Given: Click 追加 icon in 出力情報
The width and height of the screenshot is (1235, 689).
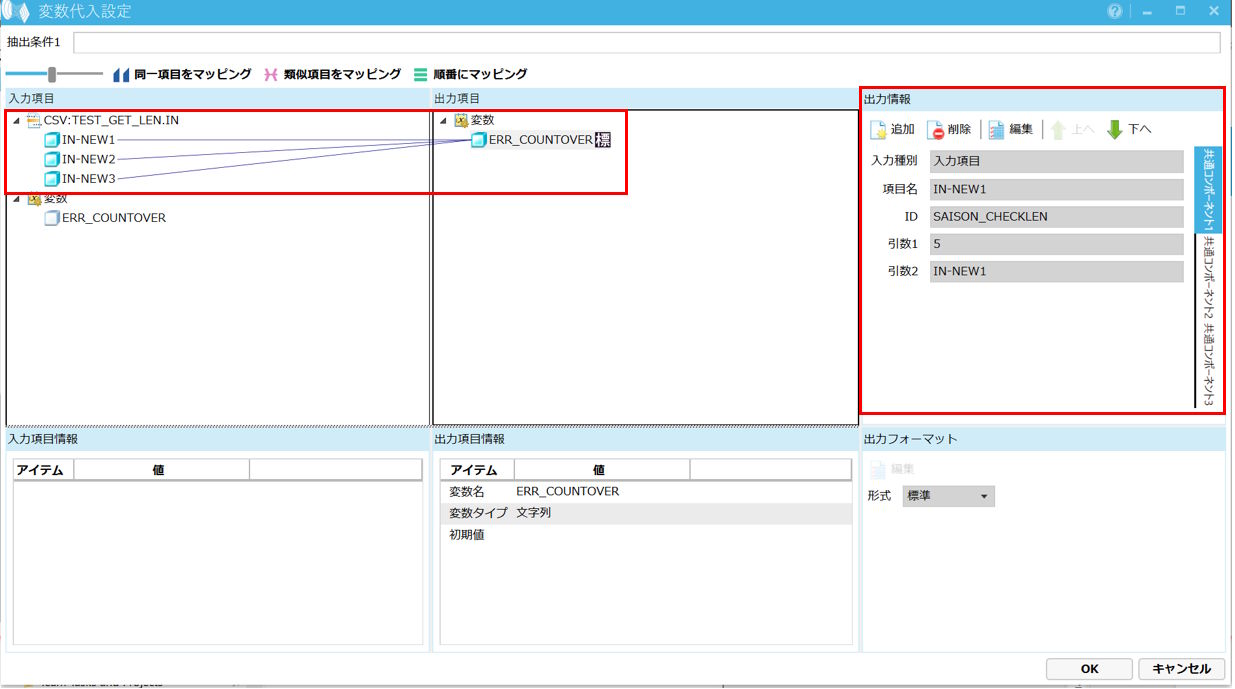Looking at the screenshot, I should [x=878, y=129].
